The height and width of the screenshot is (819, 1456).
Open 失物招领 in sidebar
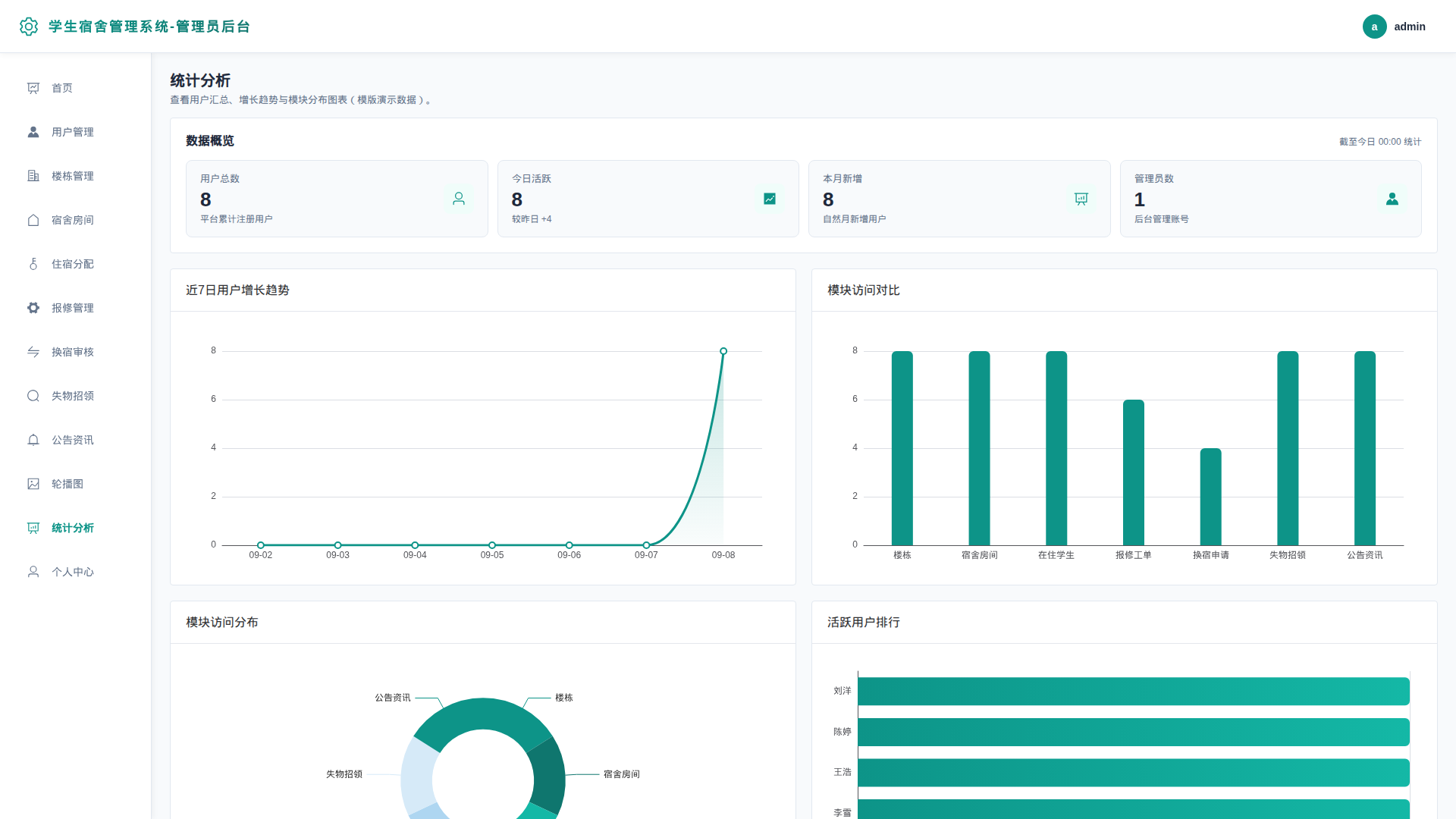(x=76, y=396)
